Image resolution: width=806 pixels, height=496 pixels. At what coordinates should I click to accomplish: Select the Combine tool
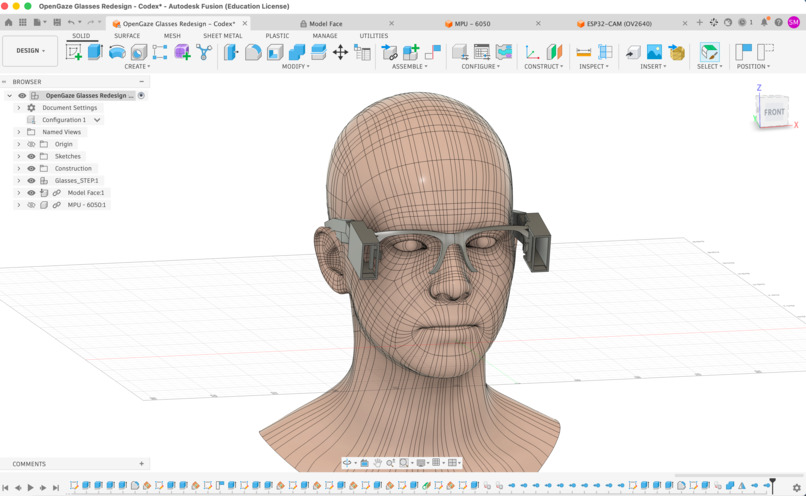[x=297, y=52]
